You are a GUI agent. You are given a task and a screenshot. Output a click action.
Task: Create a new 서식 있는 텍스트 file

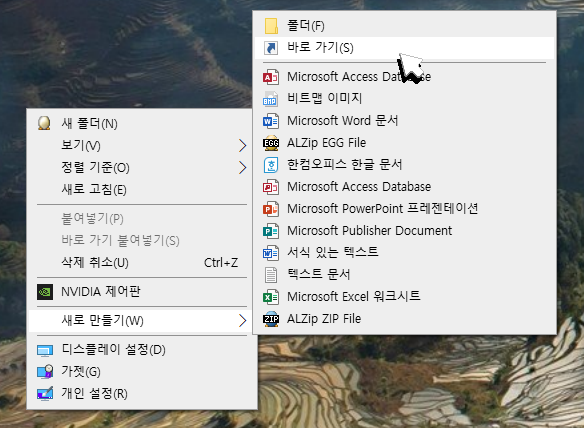(x=404, y=253)
